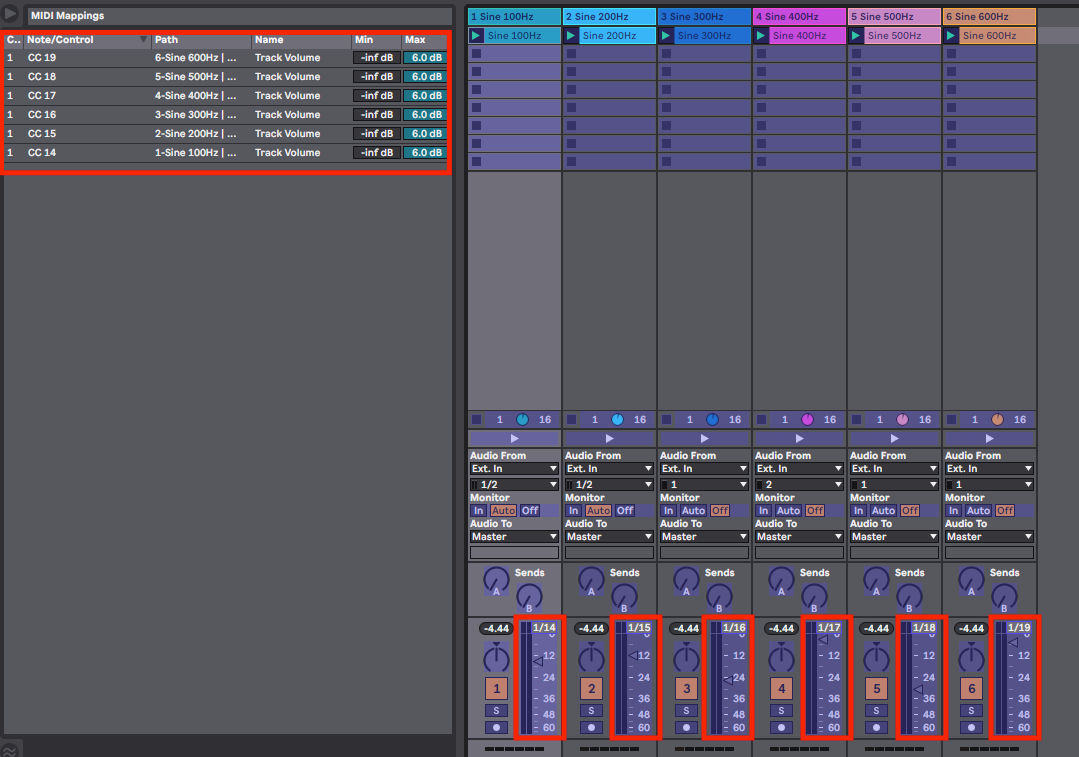Solo track 5 with the S button
Viewport: 1079px width, 757px height.
click(876, 710)
